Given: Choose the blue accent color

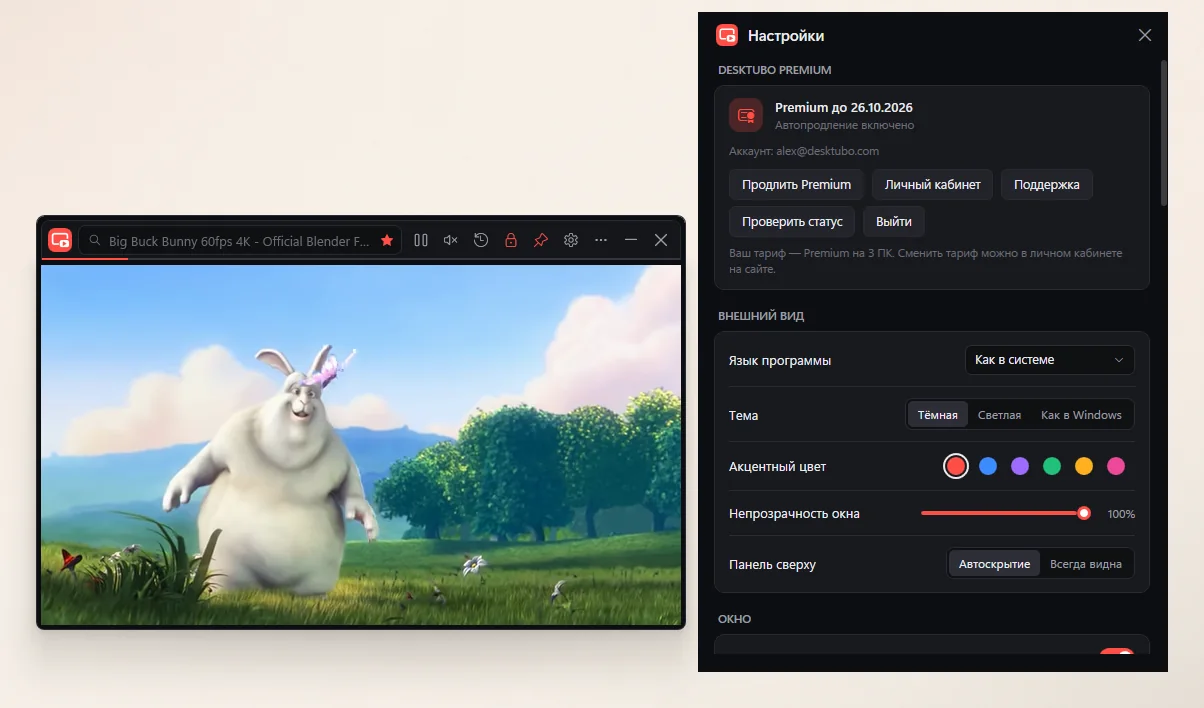Looking at the screenshot, I should (x=988, y=466).
